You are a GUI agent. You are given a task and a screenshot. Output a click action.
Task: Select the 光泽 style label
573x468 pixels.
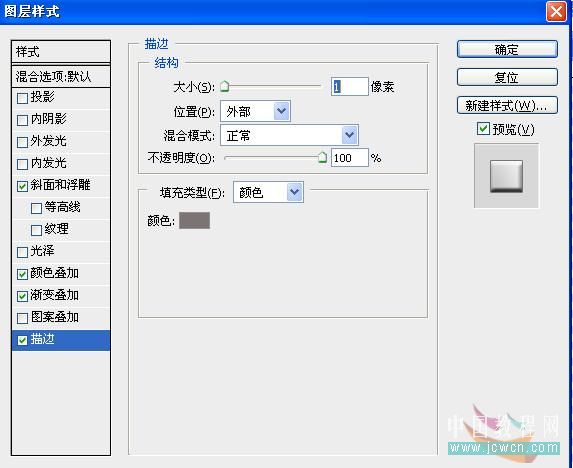pyautogui.click(x=42, y=251)
